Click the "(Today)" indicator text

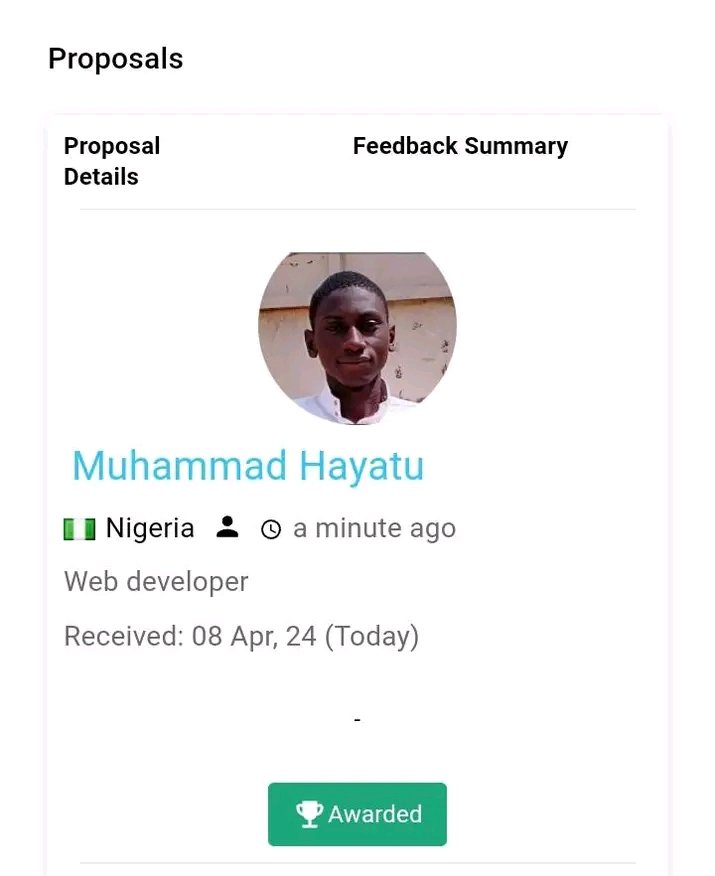click(x=371, y=635)
